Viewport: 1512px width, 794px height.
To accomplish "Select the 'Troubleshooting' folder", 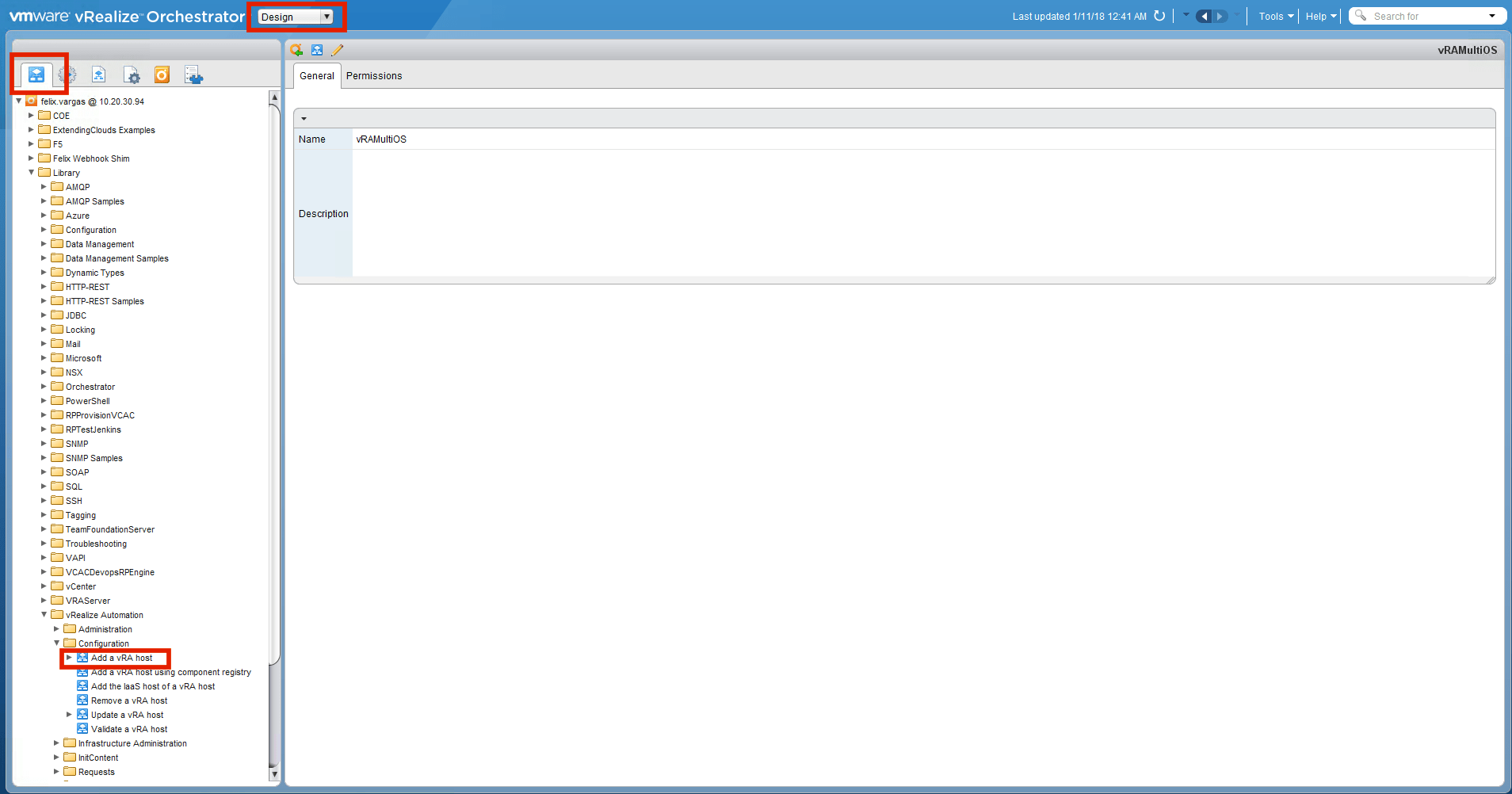I will click(x=96, y=544).
